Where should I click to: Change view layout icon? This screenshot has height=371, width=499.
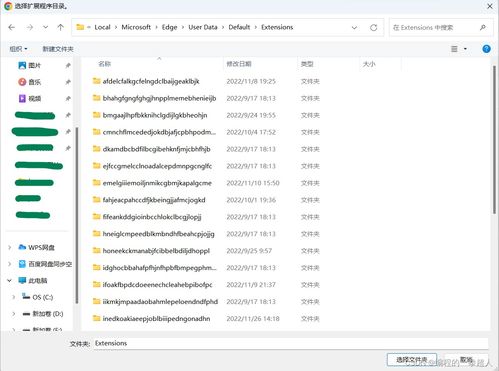point(454,49)
